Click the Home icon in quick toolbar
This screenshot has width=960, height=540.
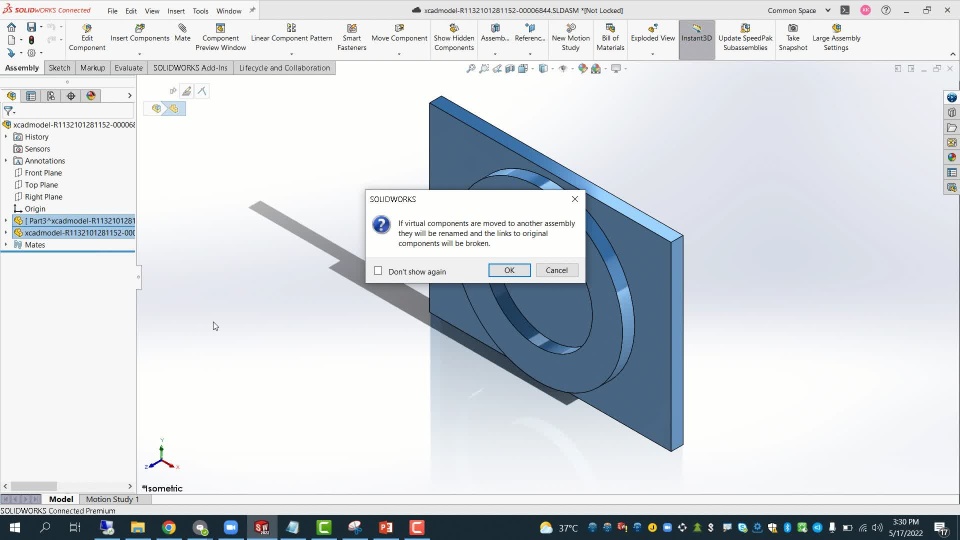click(x=11, y=27)
